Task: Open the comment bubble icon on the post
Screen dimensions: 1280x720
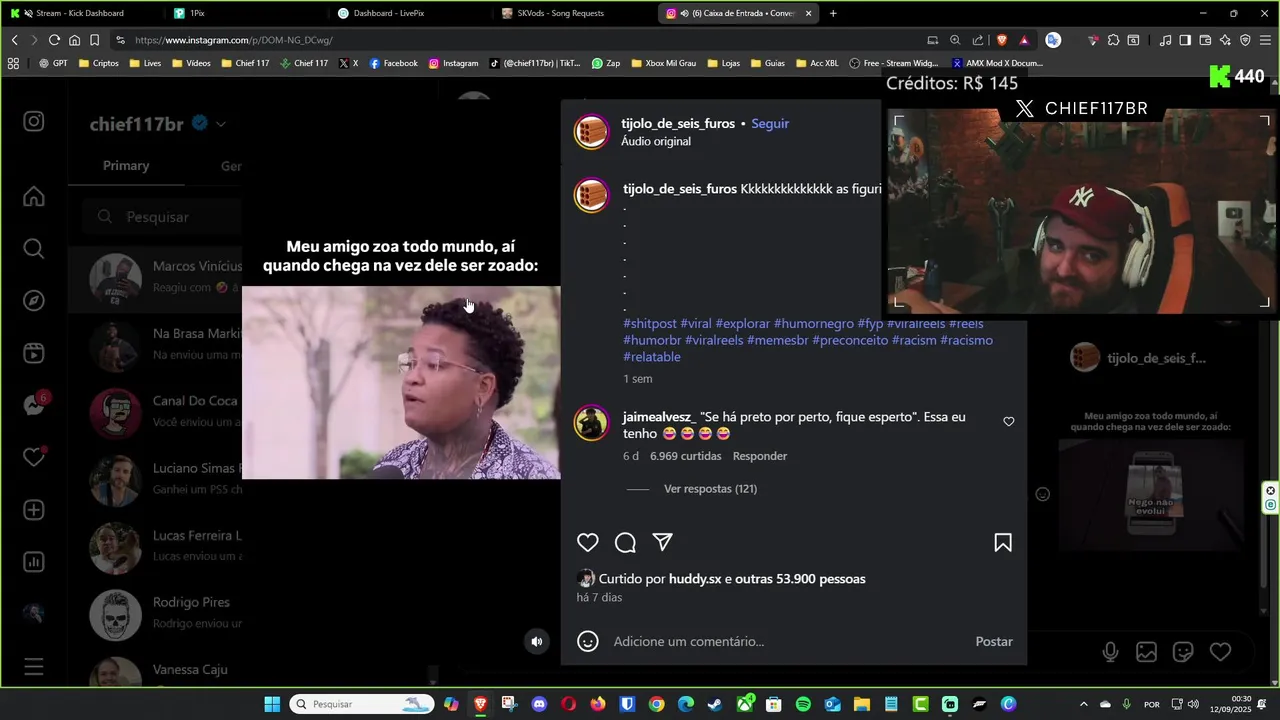Action: click(625, 542)
